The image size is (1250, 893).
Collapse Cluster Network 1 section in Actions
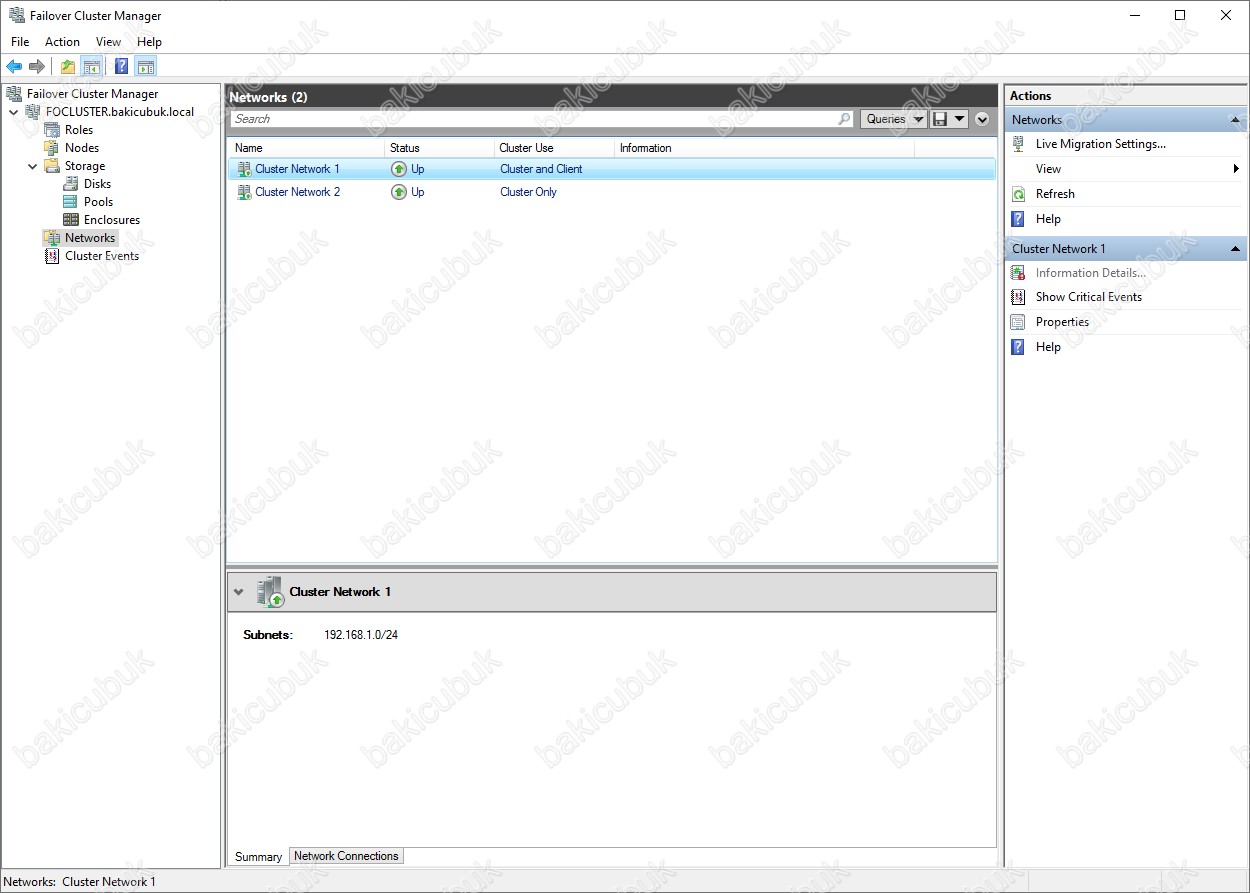[x=1236, y=249]
